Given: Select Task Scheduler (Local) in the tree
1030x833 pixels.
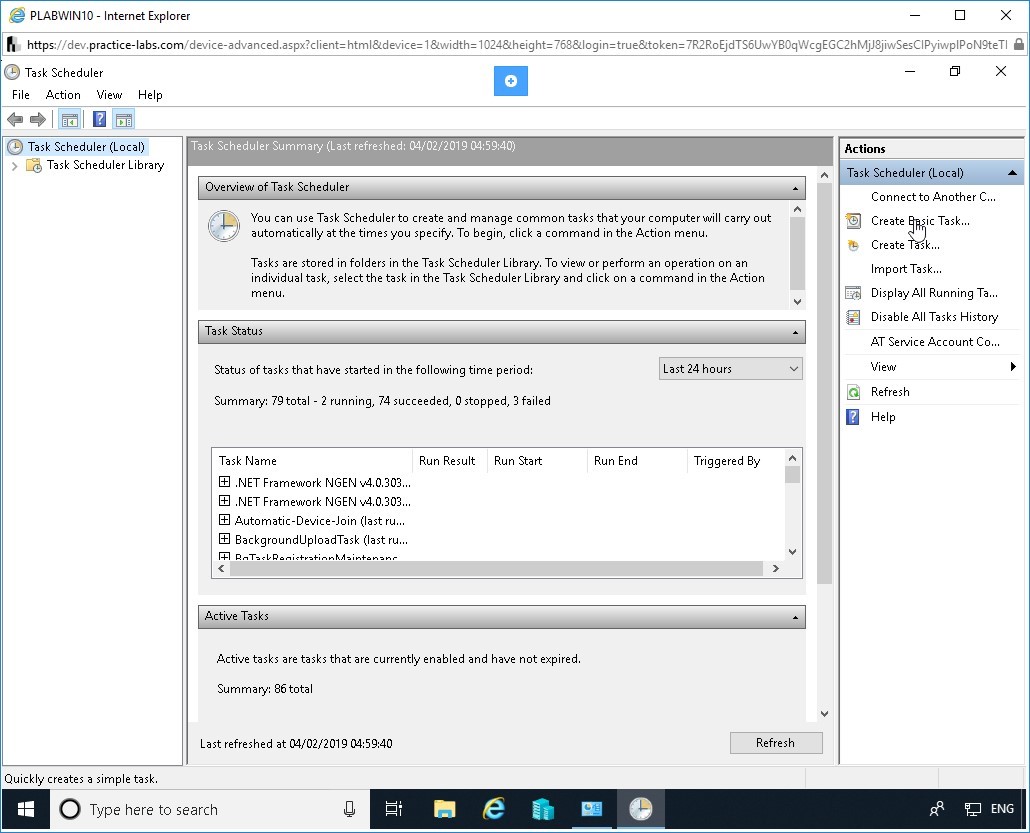Looking at the screenshot, I should coord(86,146).
